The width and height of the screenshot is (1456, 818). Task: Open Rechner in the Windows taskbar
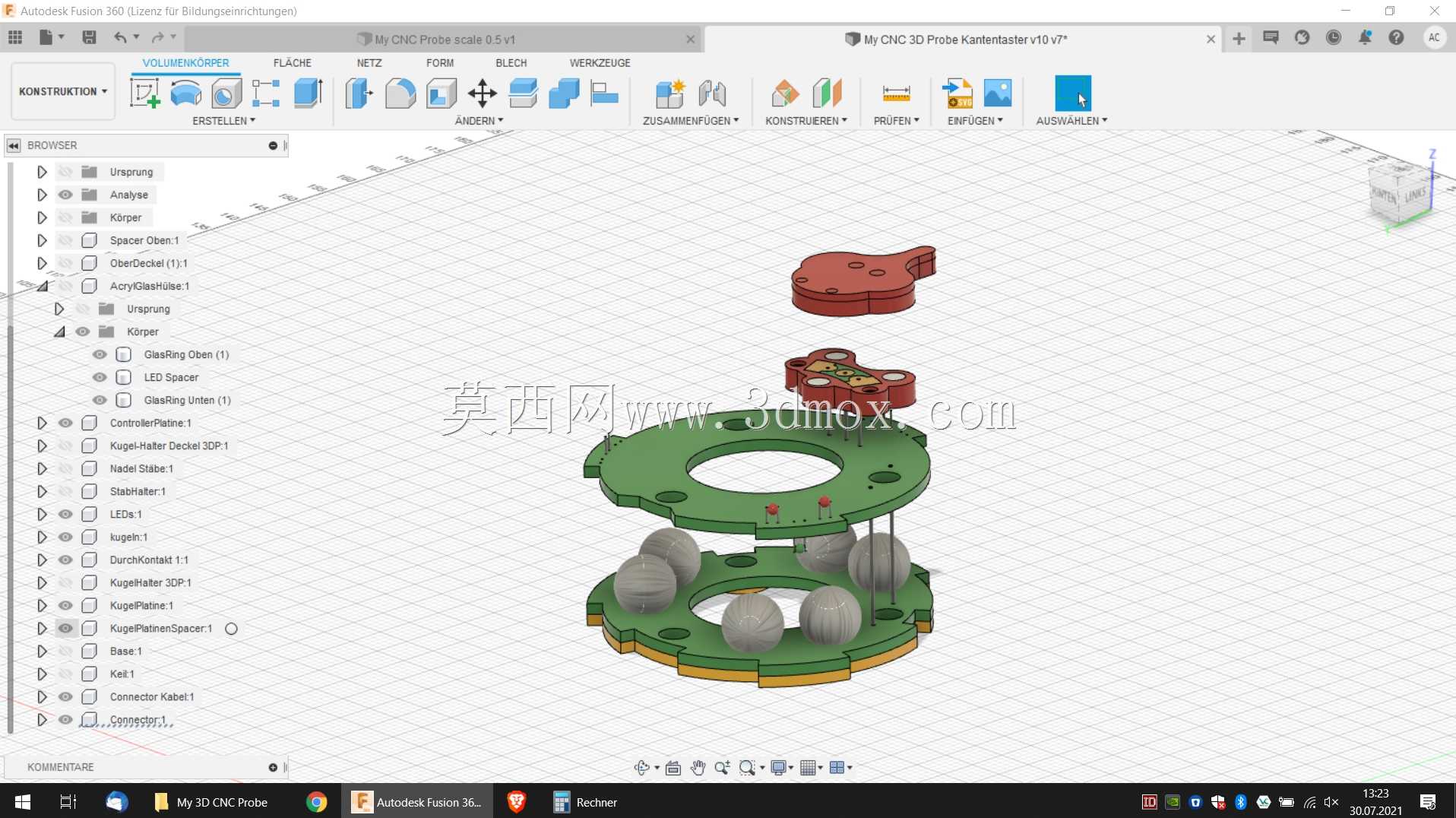coord(585,802)
